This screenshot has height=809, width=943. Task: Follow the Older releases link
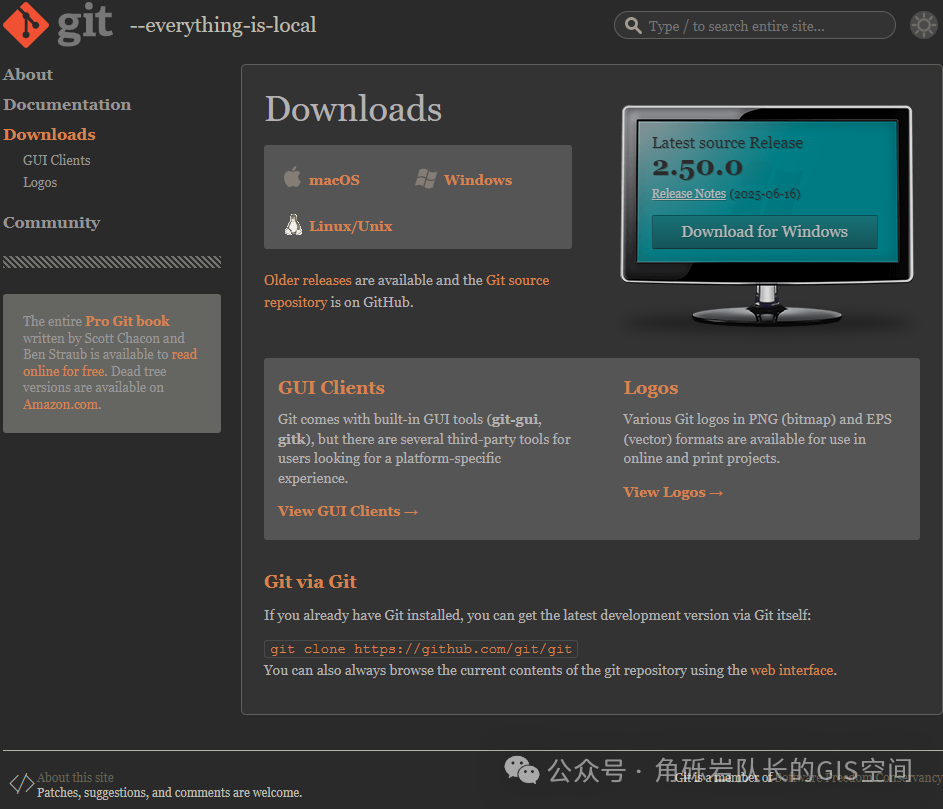point(307,281)
